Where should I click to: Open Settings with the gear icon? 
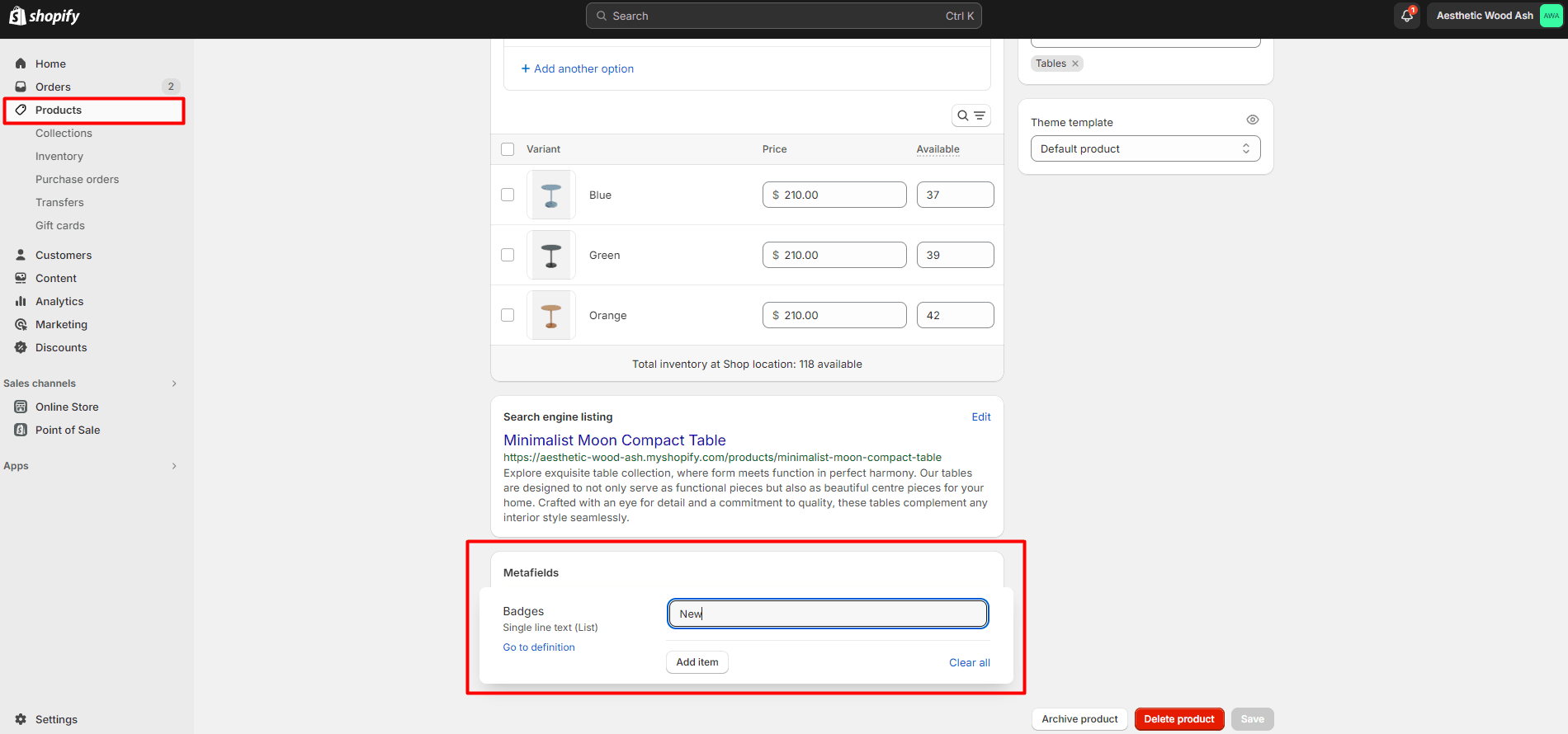[21, 719]
